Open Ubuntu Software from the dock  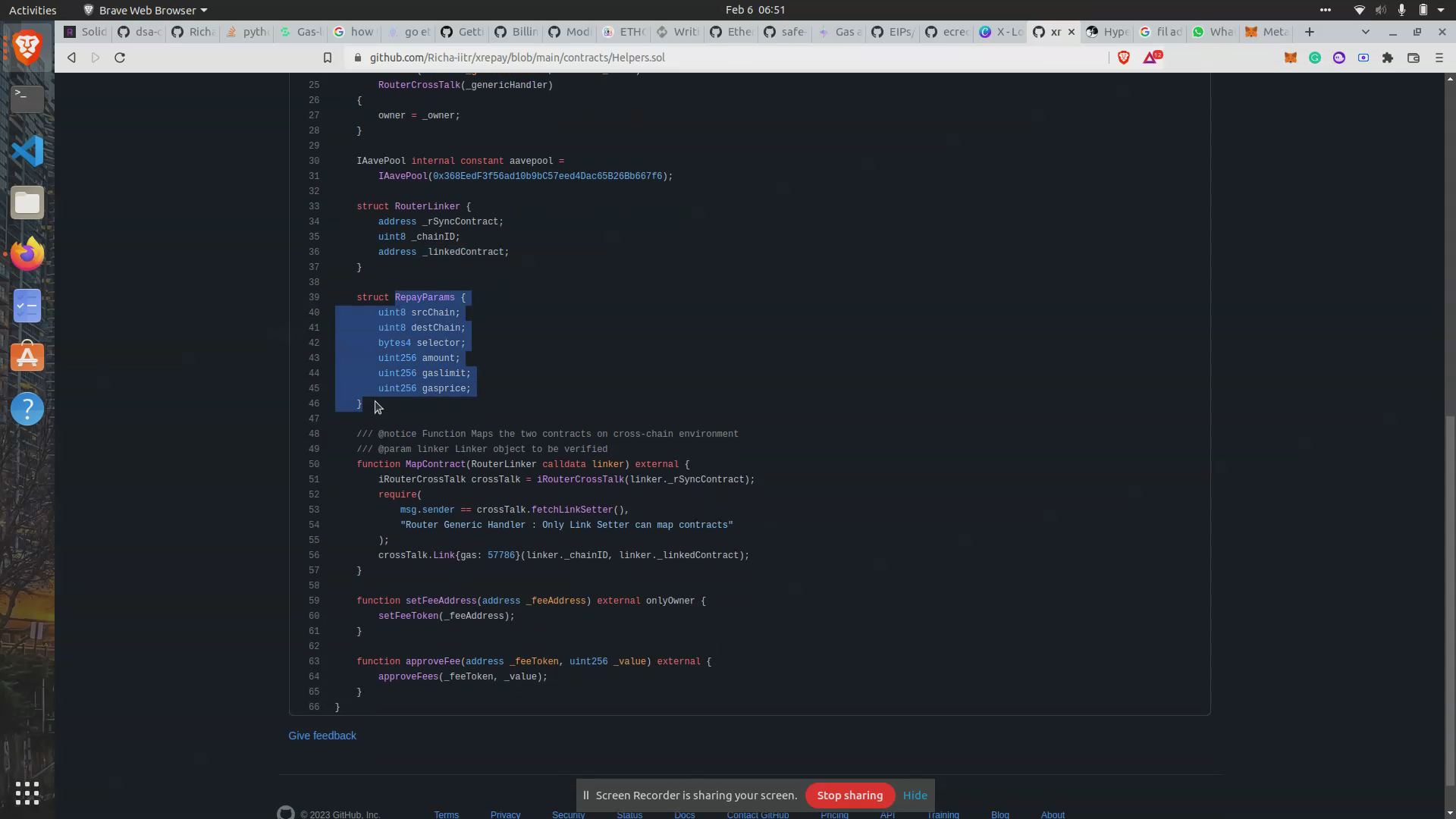[x=27, y=357]
